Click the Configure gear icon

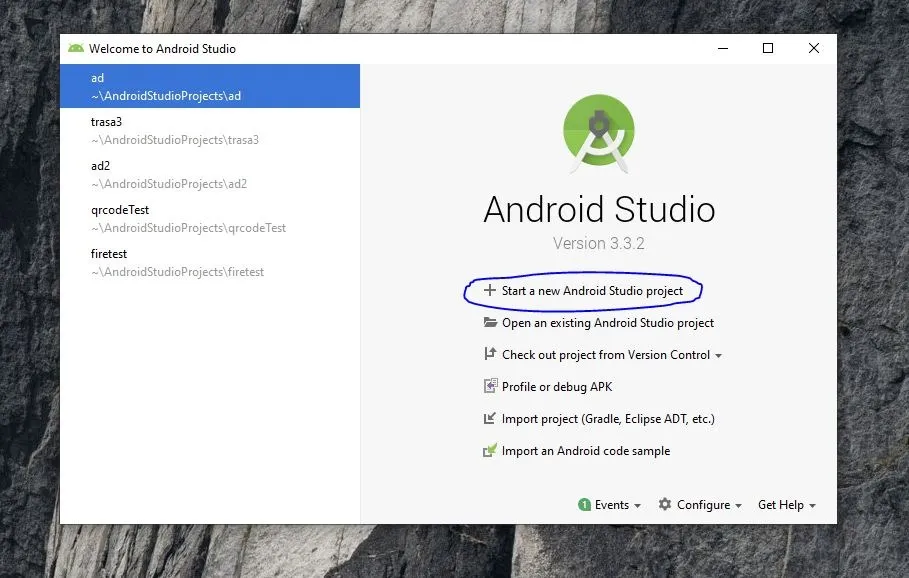coord(665,504)
